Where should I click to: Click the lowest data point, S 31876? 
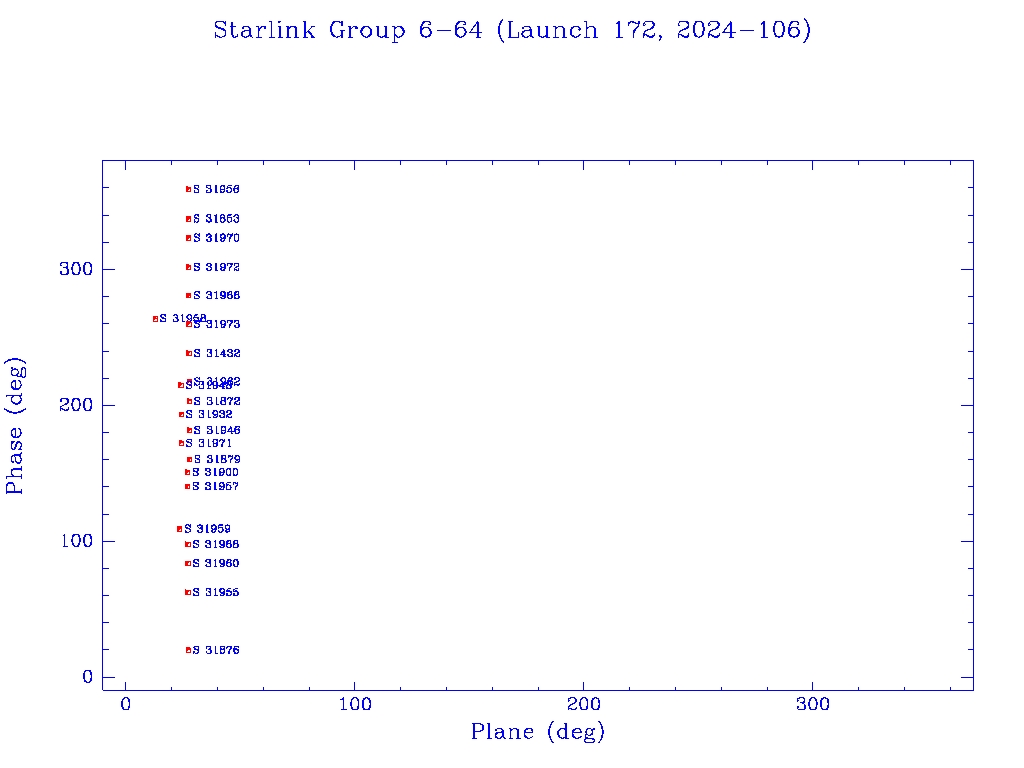point(188,650)
